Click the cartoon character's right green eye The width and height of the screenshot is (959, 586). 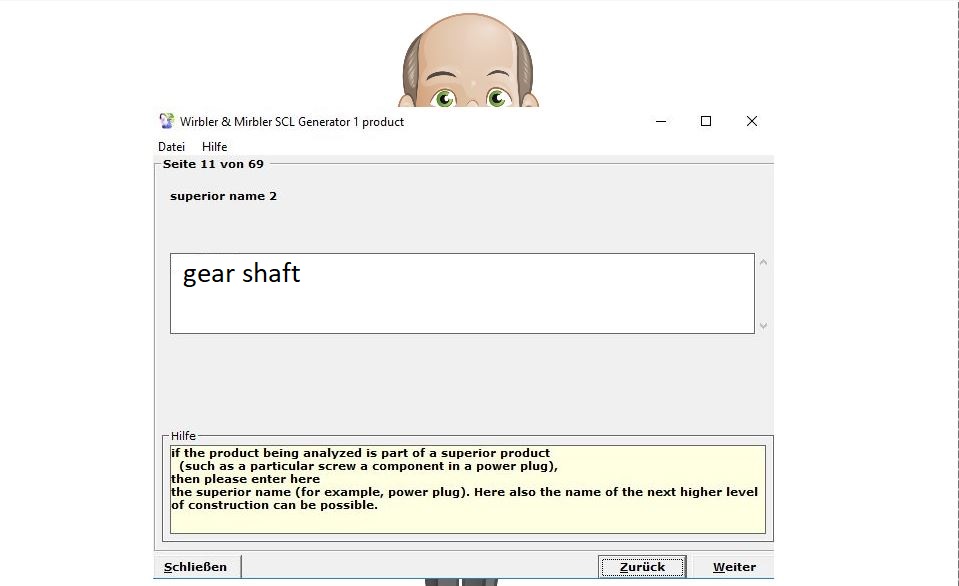[497, 98]
